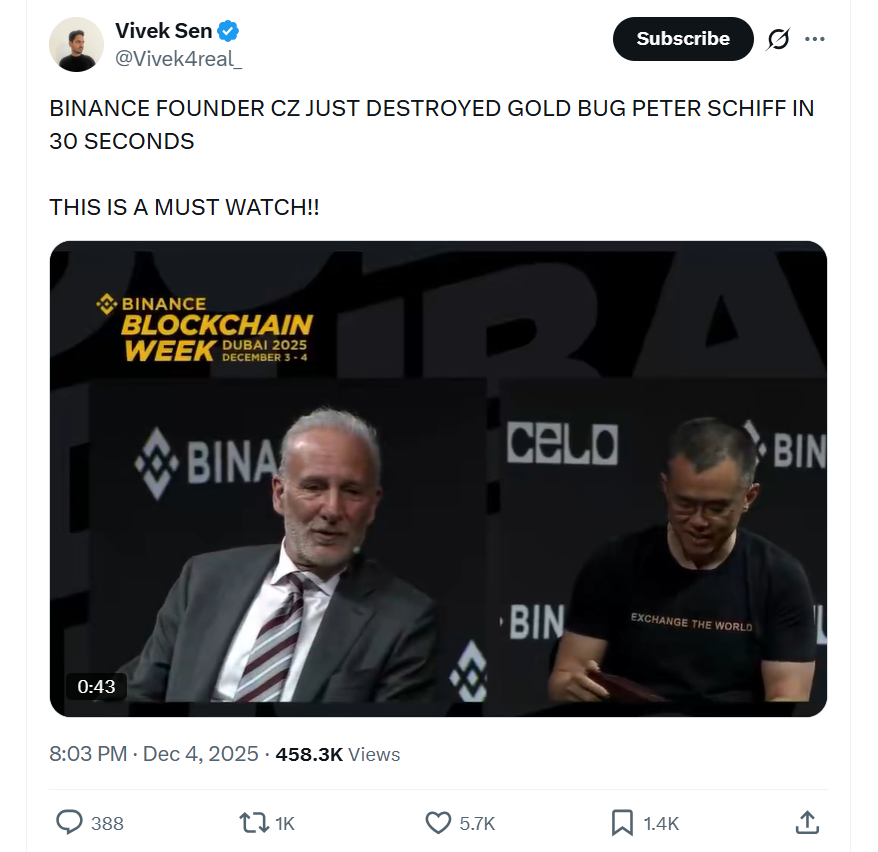Open the share icon on the post
The width and height of the screenshot is (878, 852).
(x=808, y=822)
